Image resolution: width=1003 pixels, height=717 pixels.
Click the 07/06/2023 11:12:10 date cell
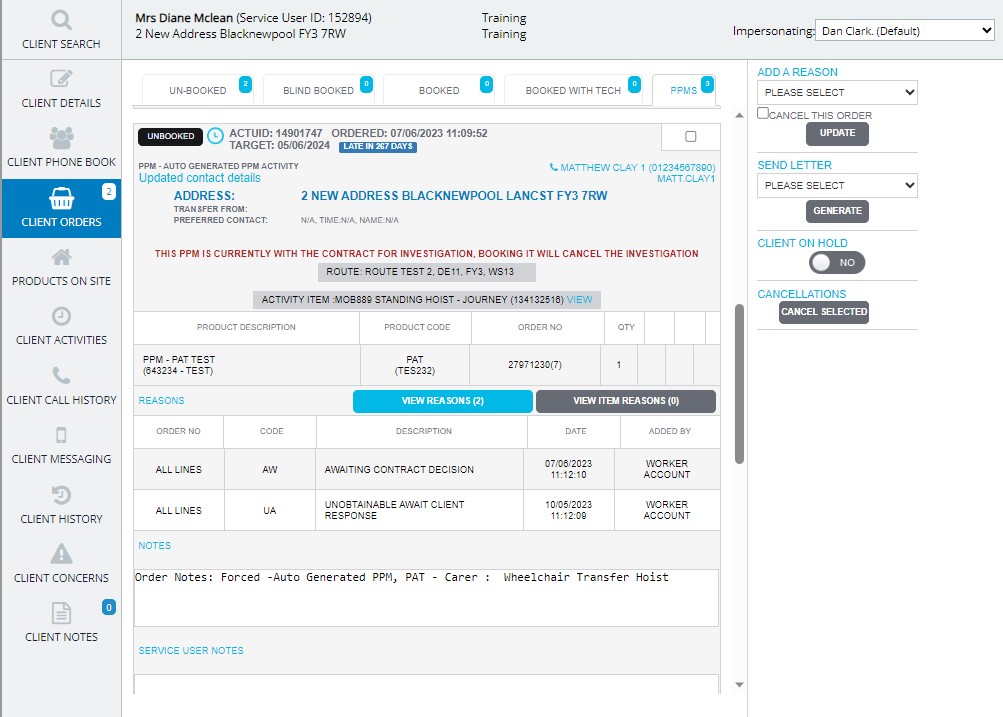569,469
